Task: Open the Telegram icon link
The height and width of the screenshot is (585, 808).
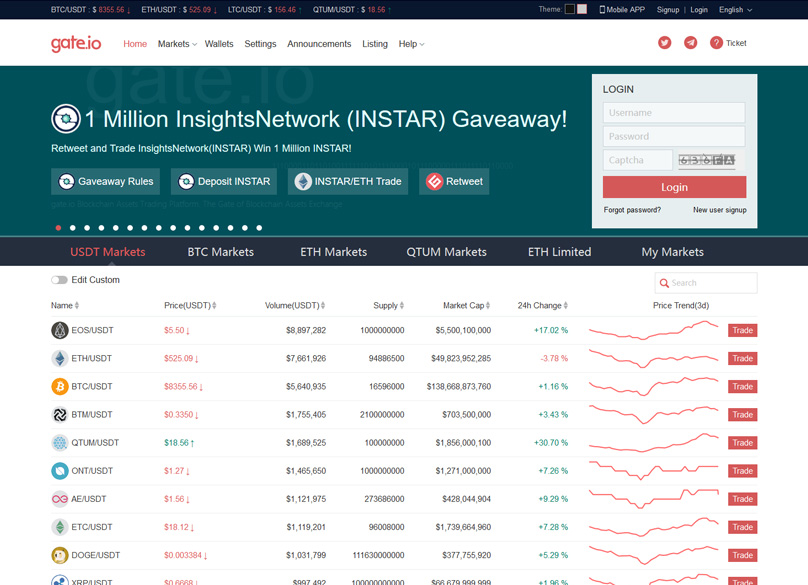Action: (691, 43)
